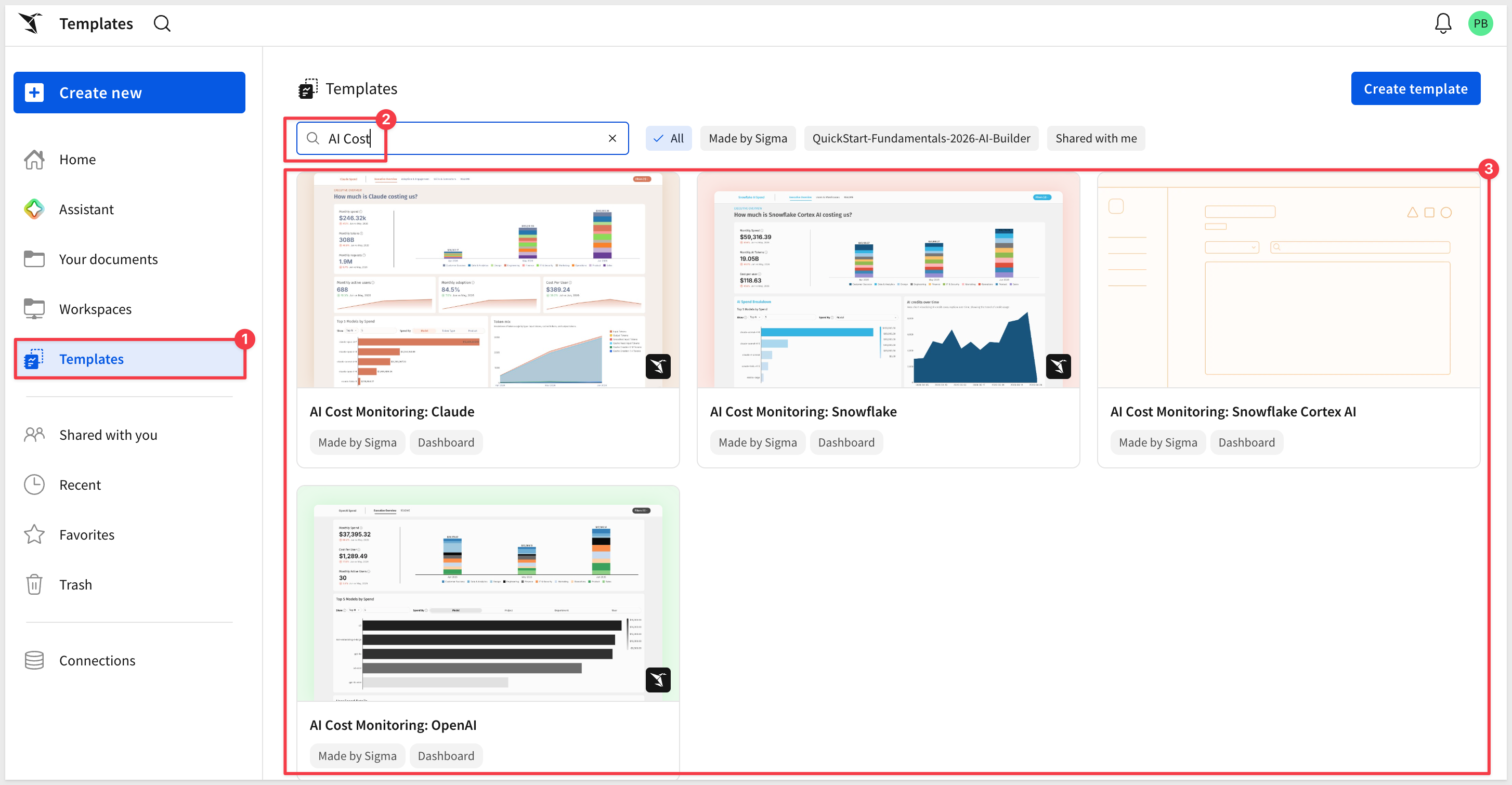Open the PB user avatar menu

pyautogui.click(x=1480, y=23)
